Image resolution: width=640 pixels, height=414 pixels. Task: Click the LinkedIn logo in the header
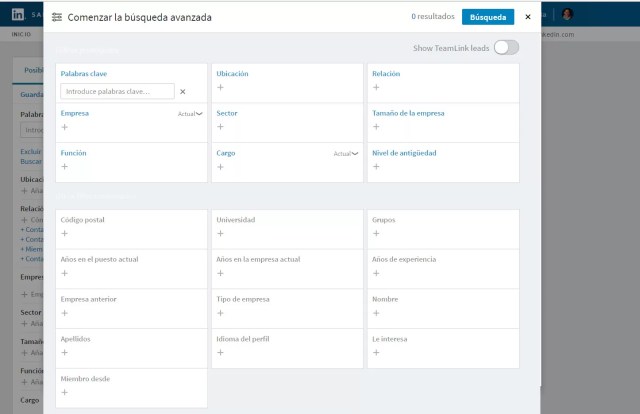tap(18, 15)
